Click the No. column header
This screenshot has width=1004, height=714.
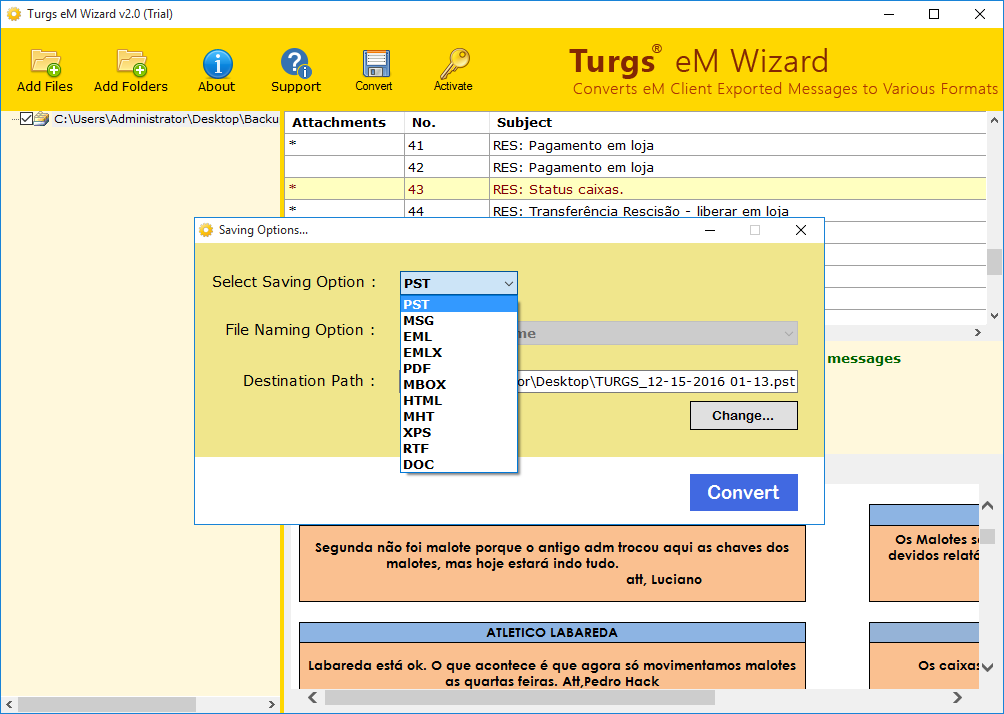click(447, 122)
